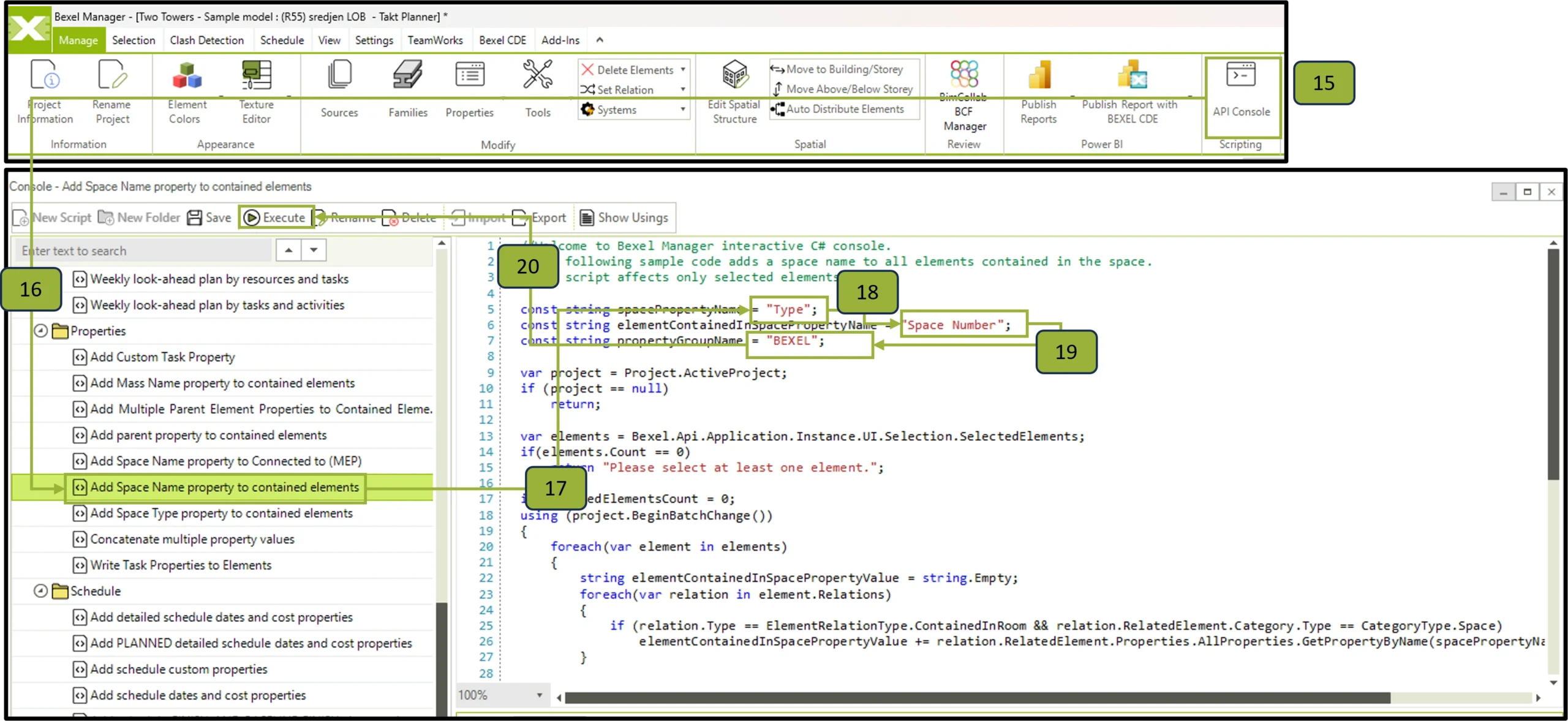Open Element Colors

click(x=187, y=92)
